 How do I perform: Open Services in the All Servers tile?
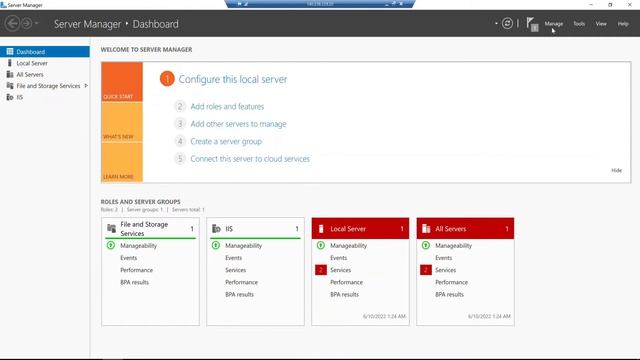(445, 270)
